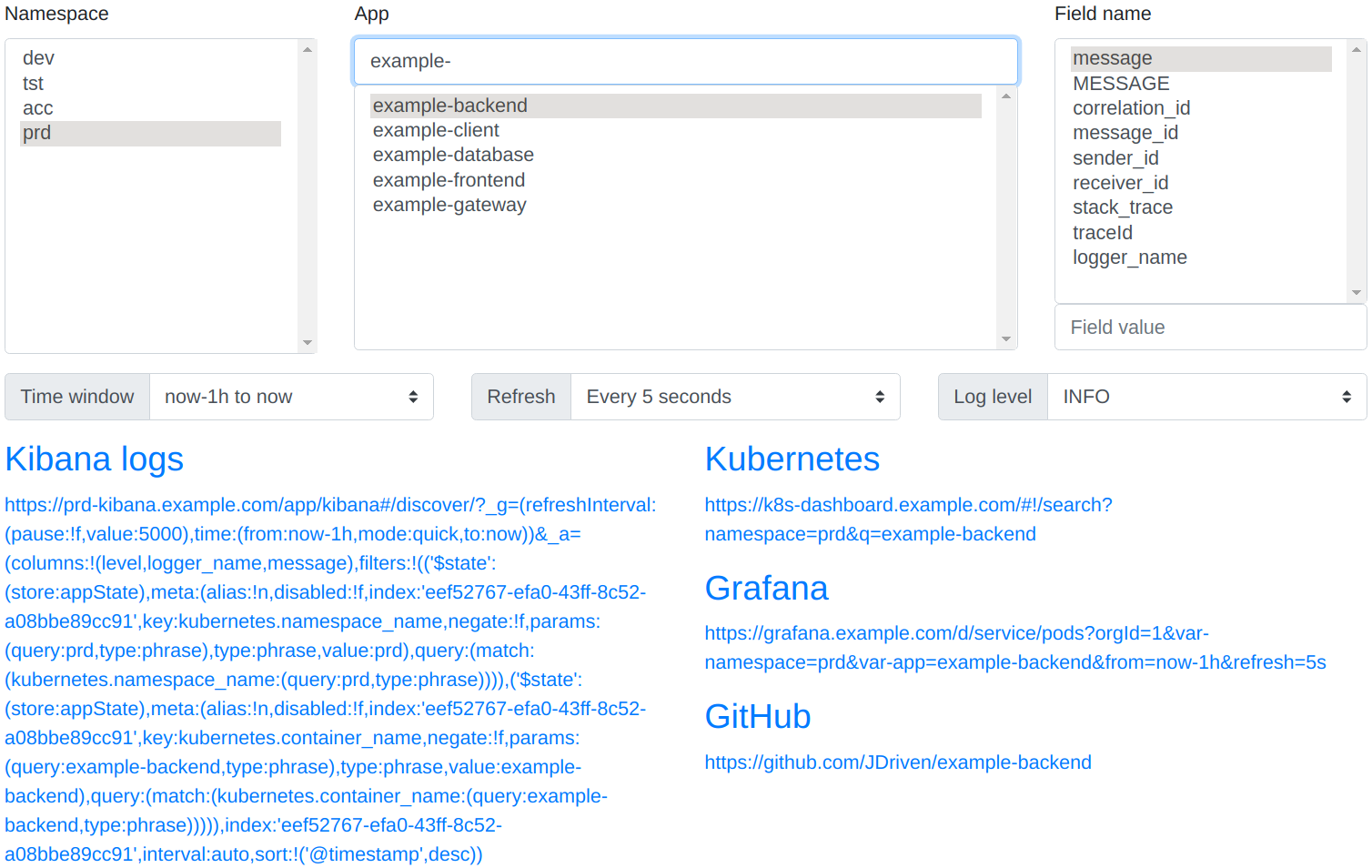Click the App filter text input
This screenshot has height=868, width=1372.
tap(686, 61)
